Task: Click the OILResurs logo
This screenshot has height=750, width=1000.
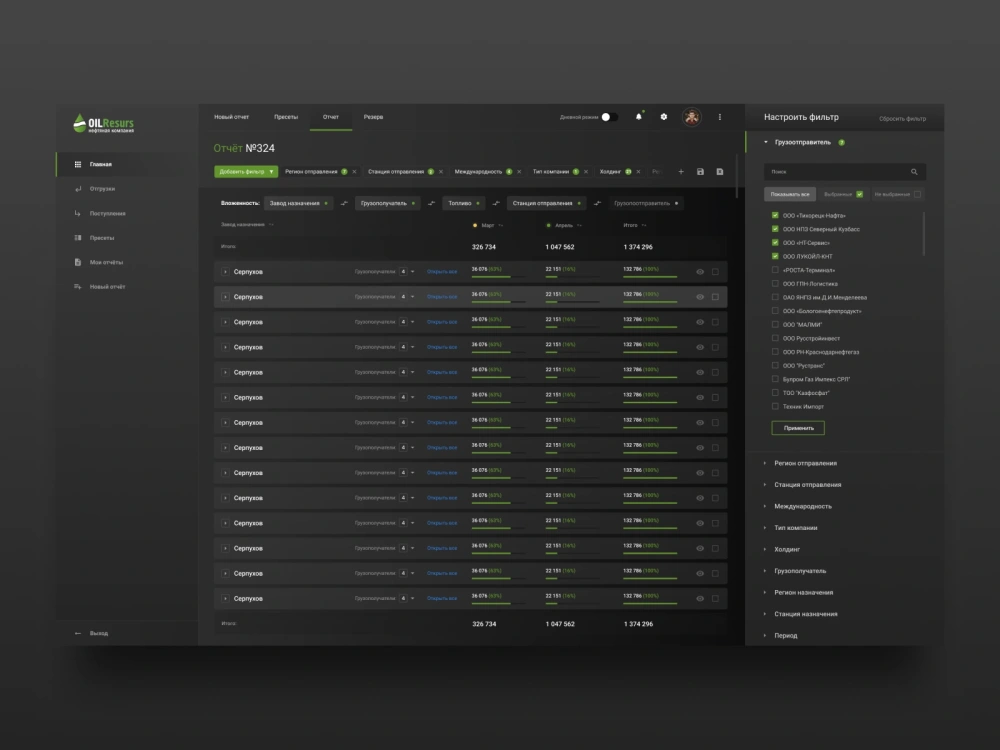Action: click(103, 123)
